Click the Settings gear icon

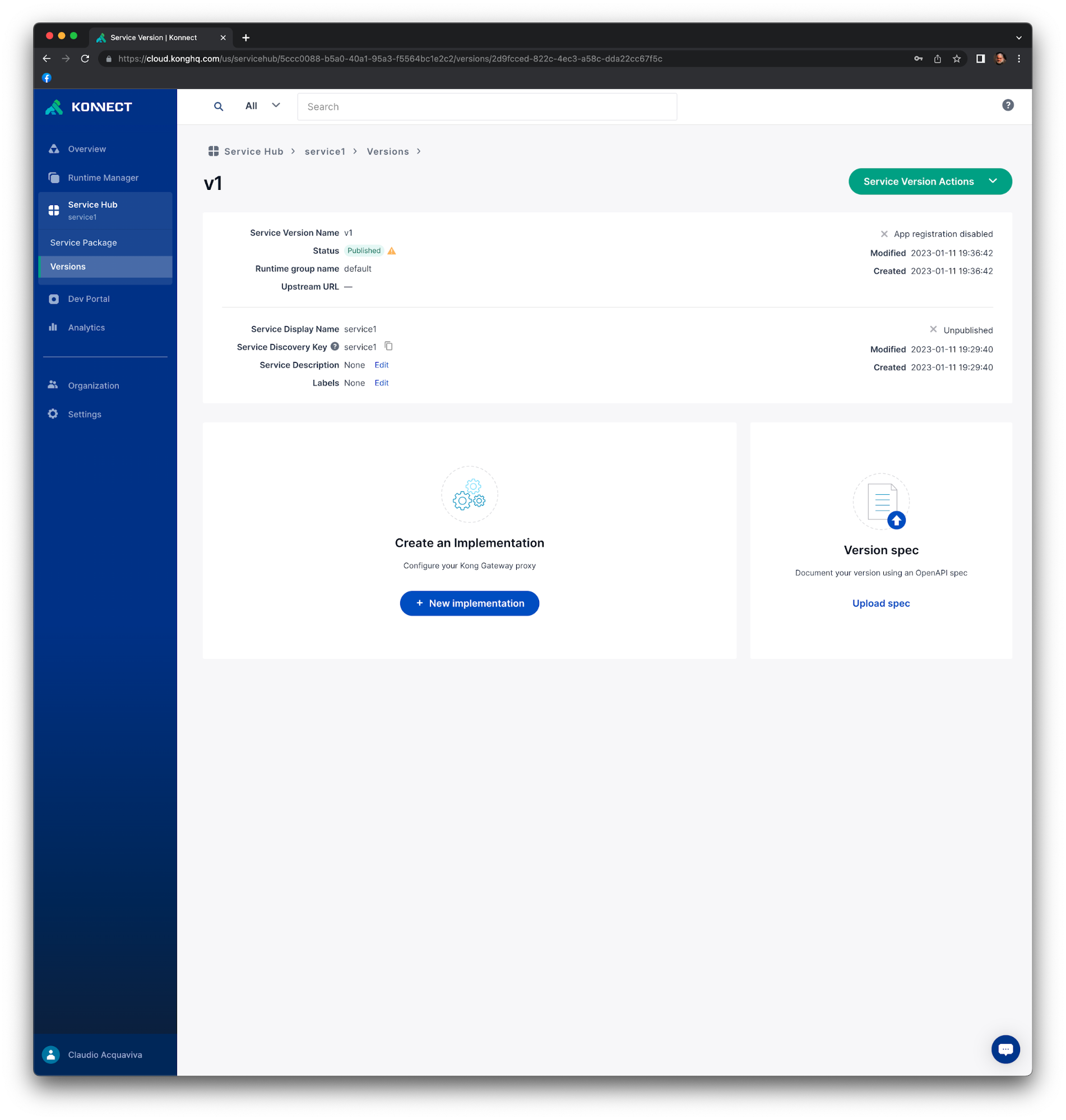coord(53,413)
